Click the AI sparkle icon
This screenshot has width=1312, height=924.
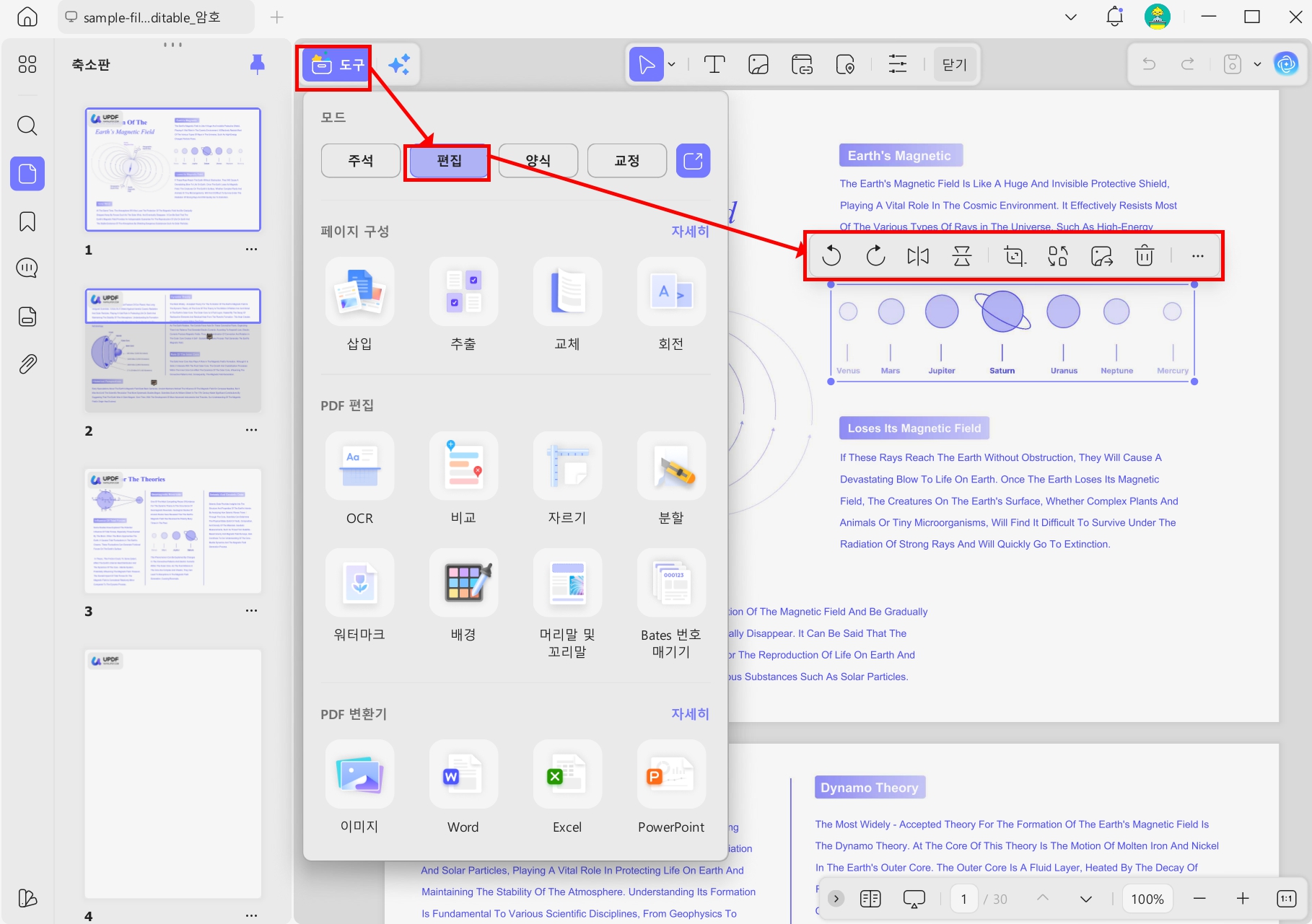[399, 65]
